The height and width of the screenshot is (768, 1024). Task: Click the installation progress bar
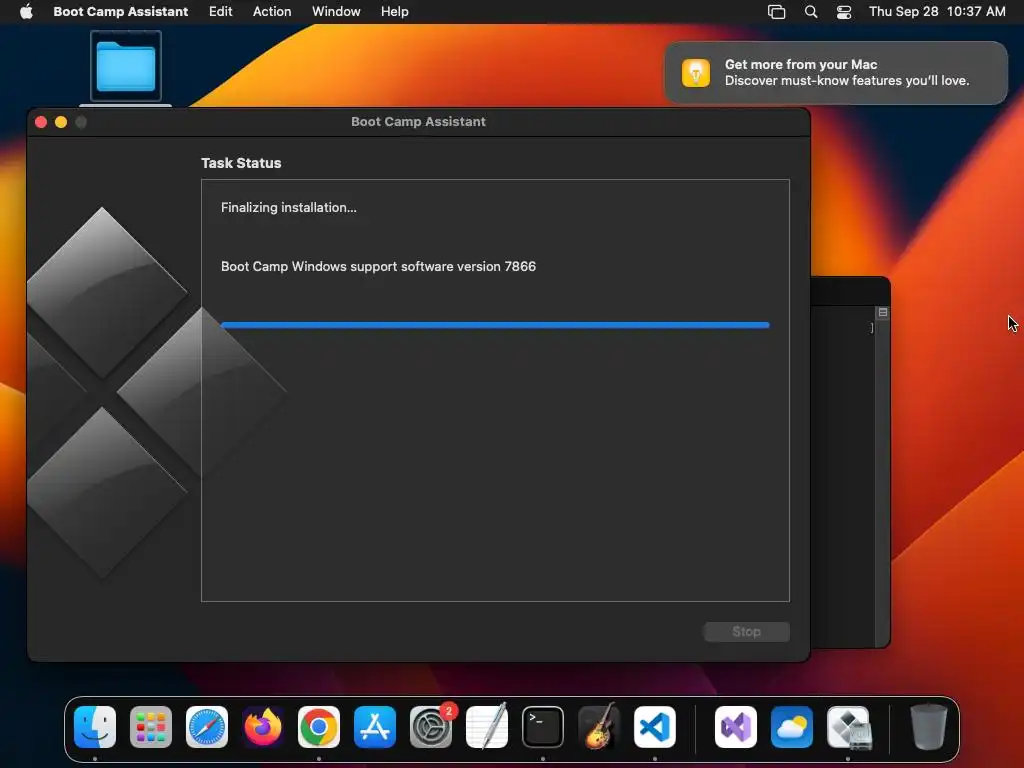click(495, 325)
